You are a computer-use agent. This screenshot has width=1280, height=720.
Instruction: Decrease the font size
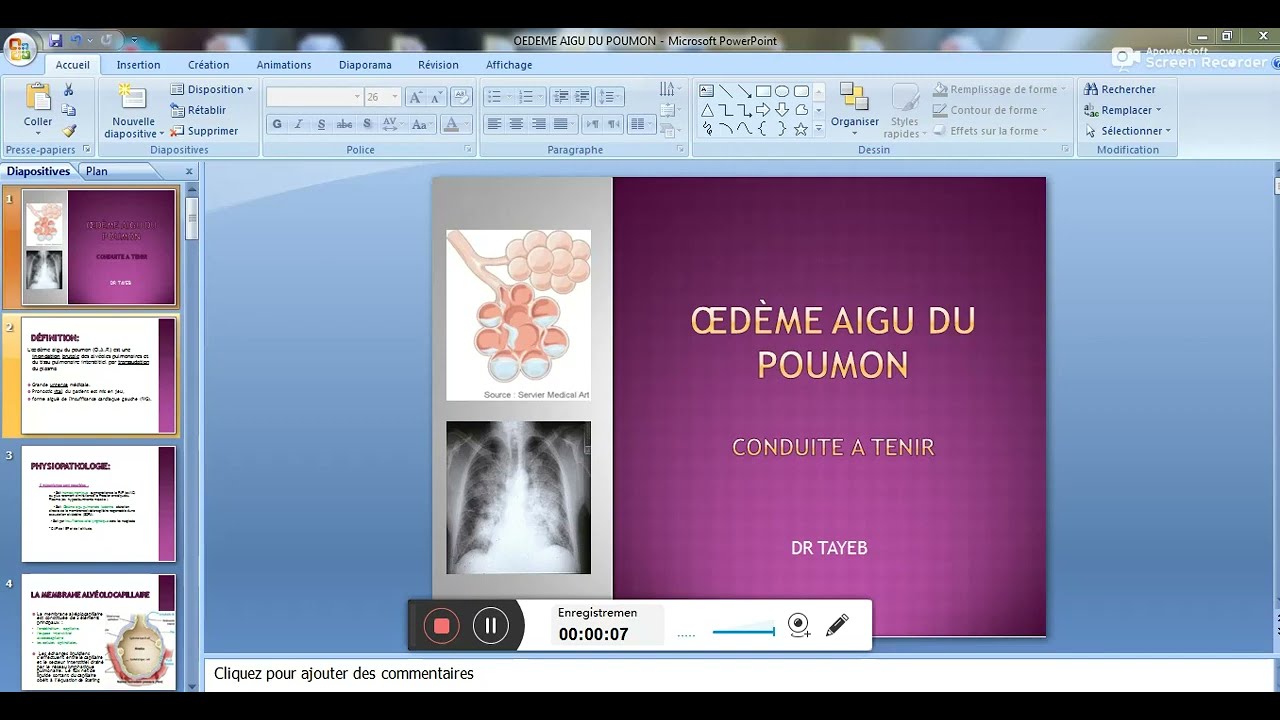[436, 97]
